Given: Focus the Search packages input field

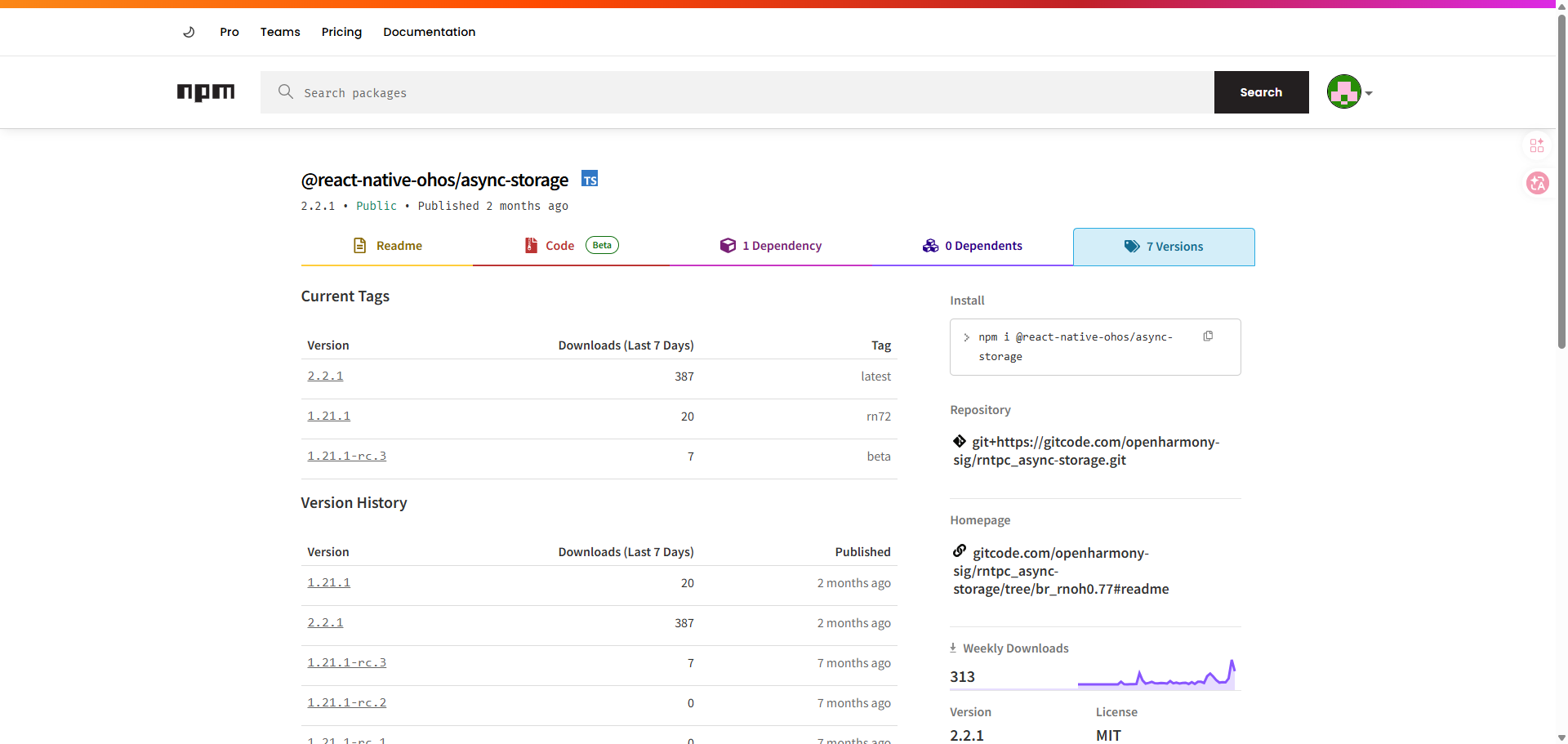Looking at the screenshot, I should tap(737, 92).
